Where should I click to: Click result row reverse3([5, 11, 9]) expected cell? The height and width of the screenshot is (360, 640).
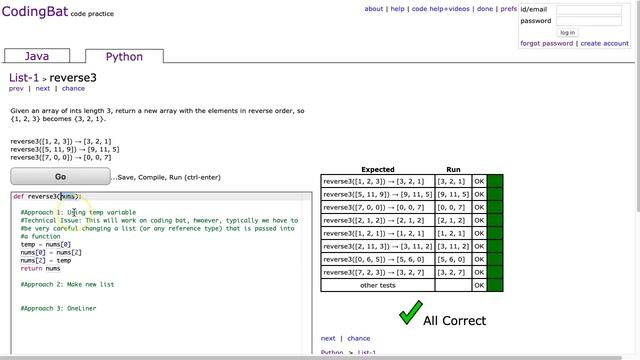pyautogui.click(x=378, y=194)
